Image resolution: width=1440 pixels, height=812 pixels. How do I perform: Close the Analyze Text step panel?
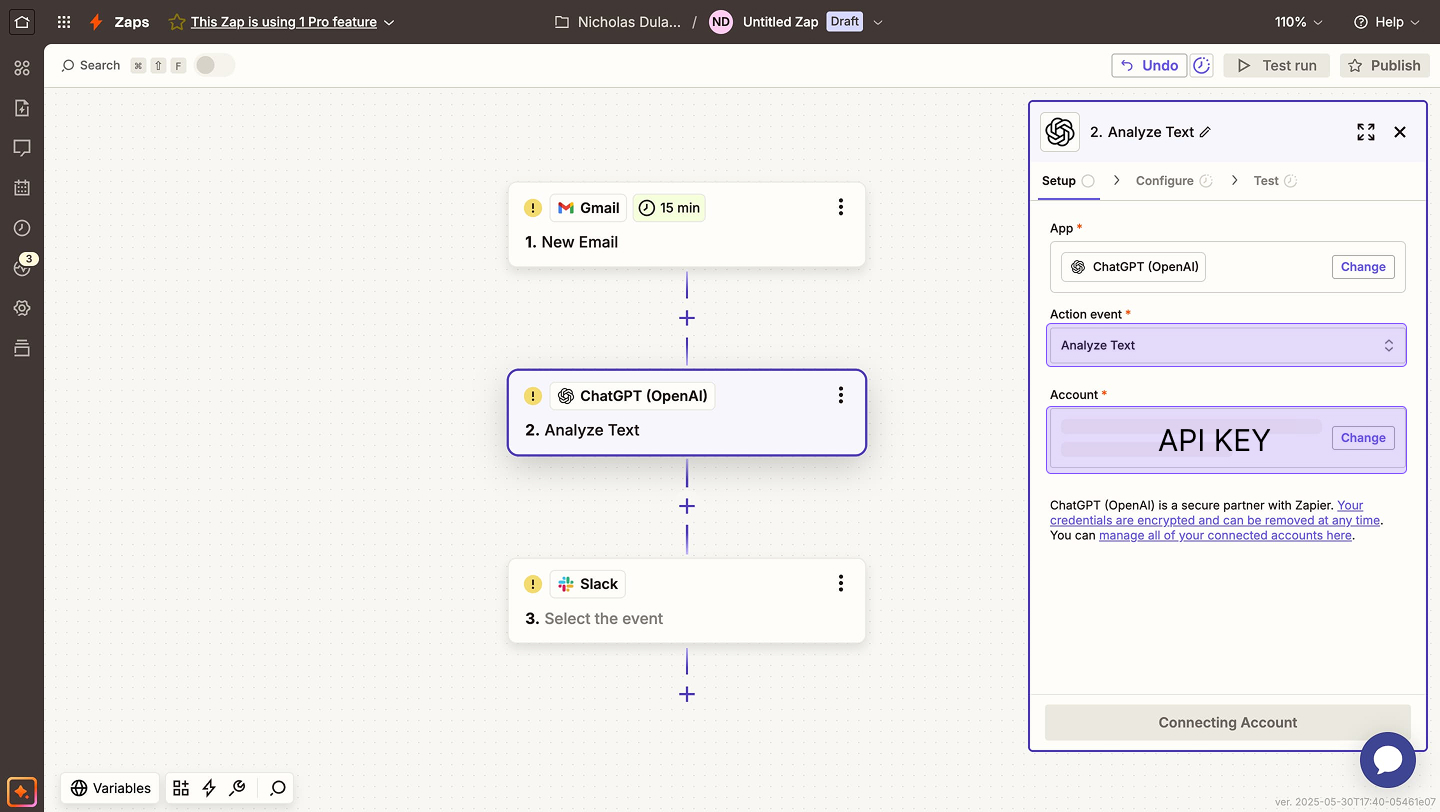[1400, 132]
